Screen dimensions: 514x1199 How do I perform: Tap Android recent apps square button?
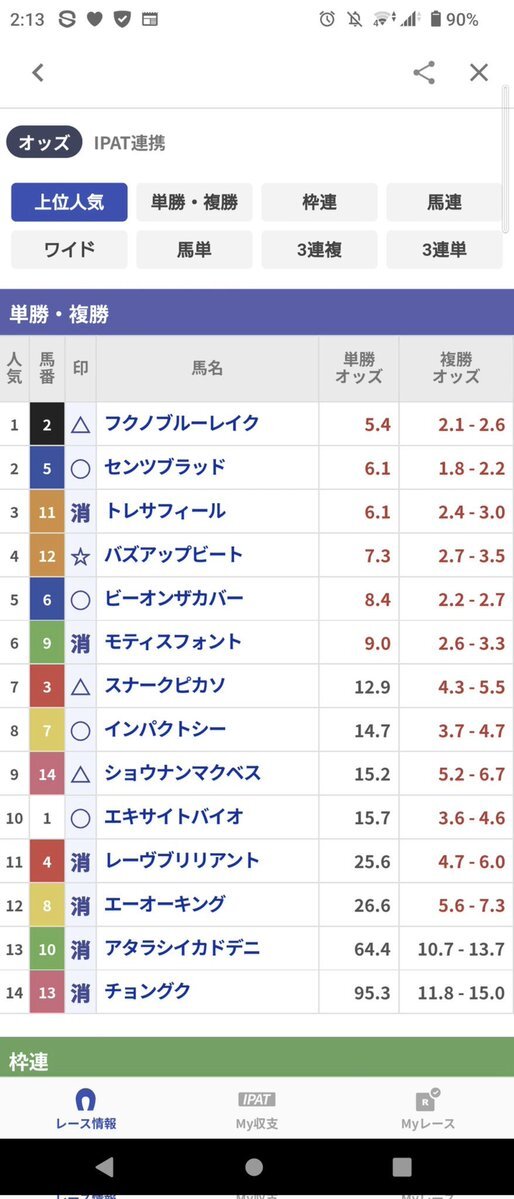(x=402, y=1167)
